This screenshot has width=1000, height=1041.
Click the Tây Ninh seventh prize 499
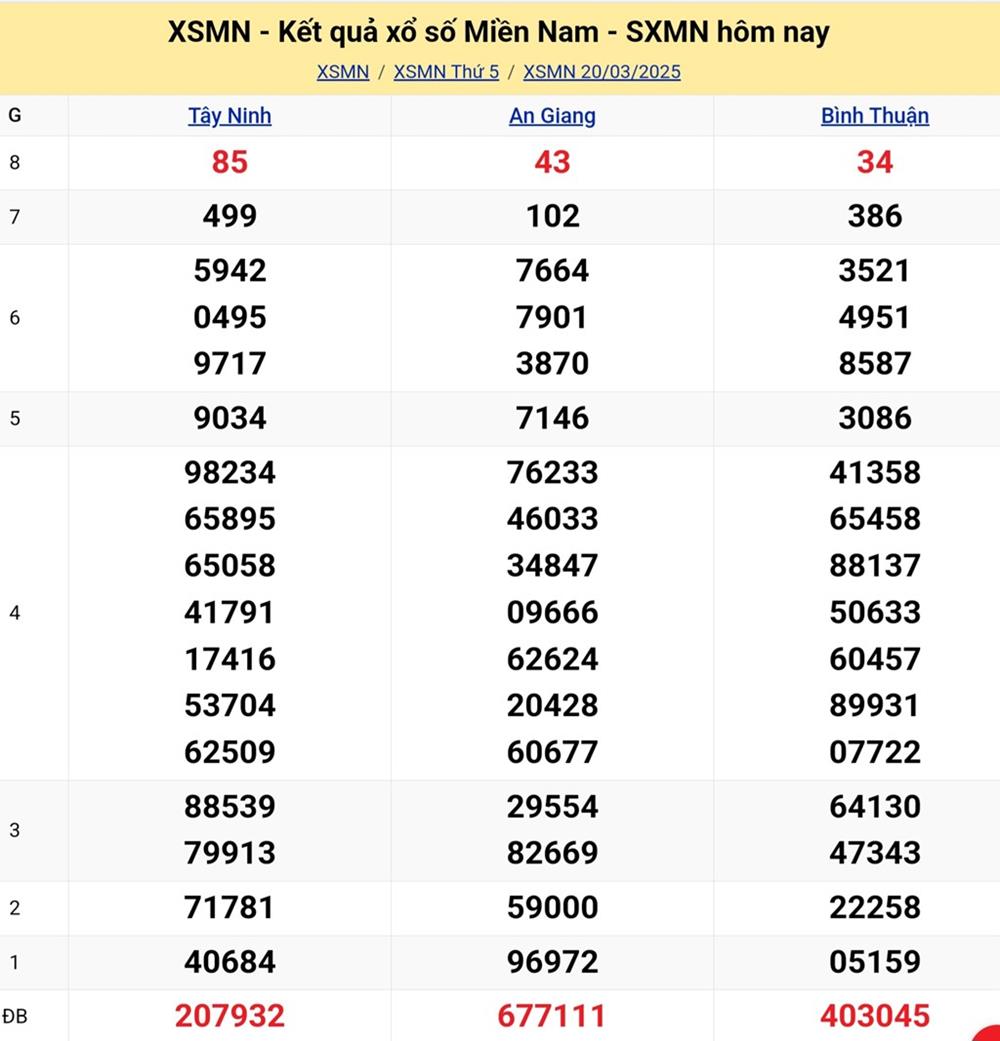click(230, 216)
